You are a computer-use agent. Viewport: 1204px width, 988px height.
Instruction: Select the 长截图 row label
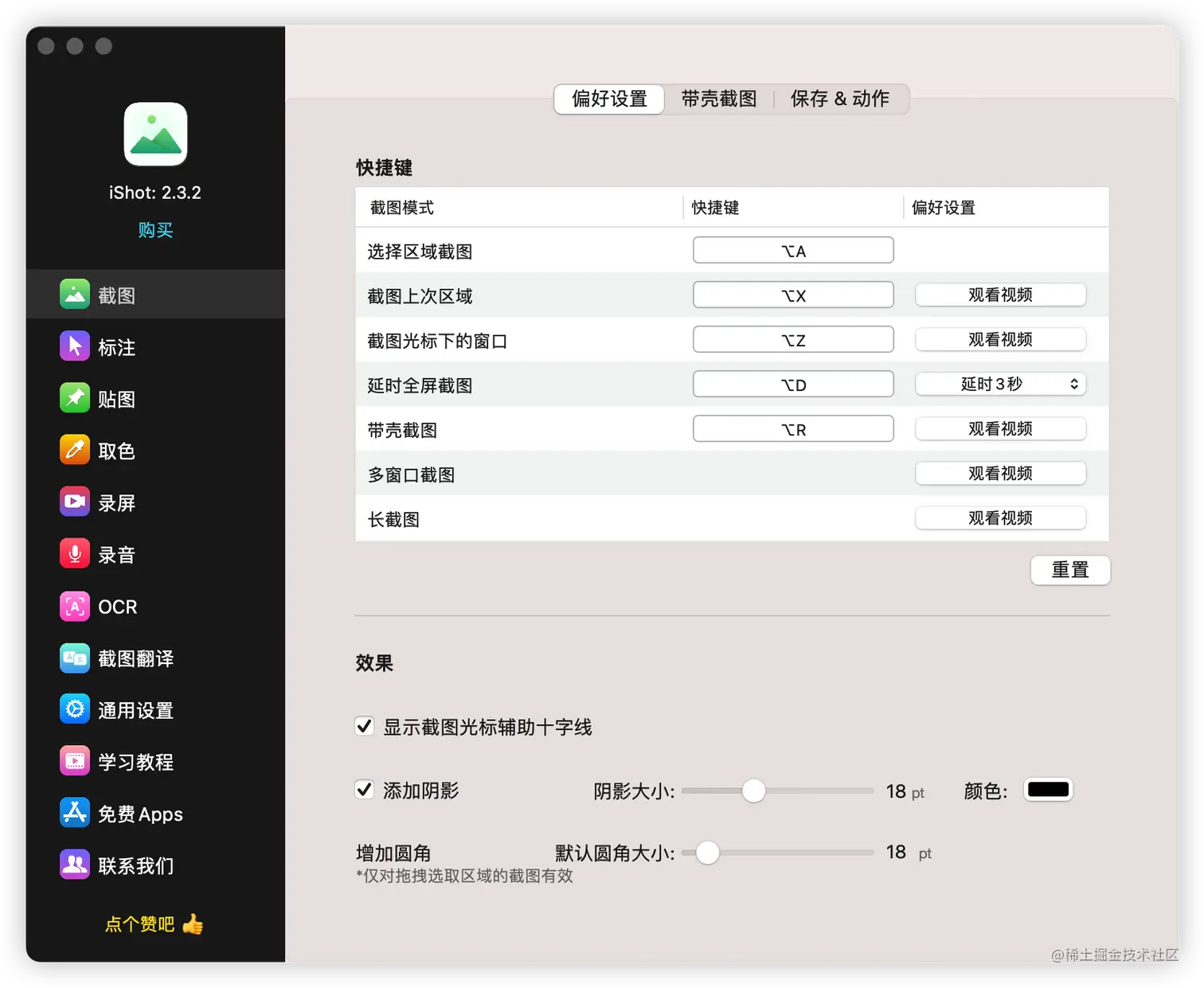[x=393, y=519]
